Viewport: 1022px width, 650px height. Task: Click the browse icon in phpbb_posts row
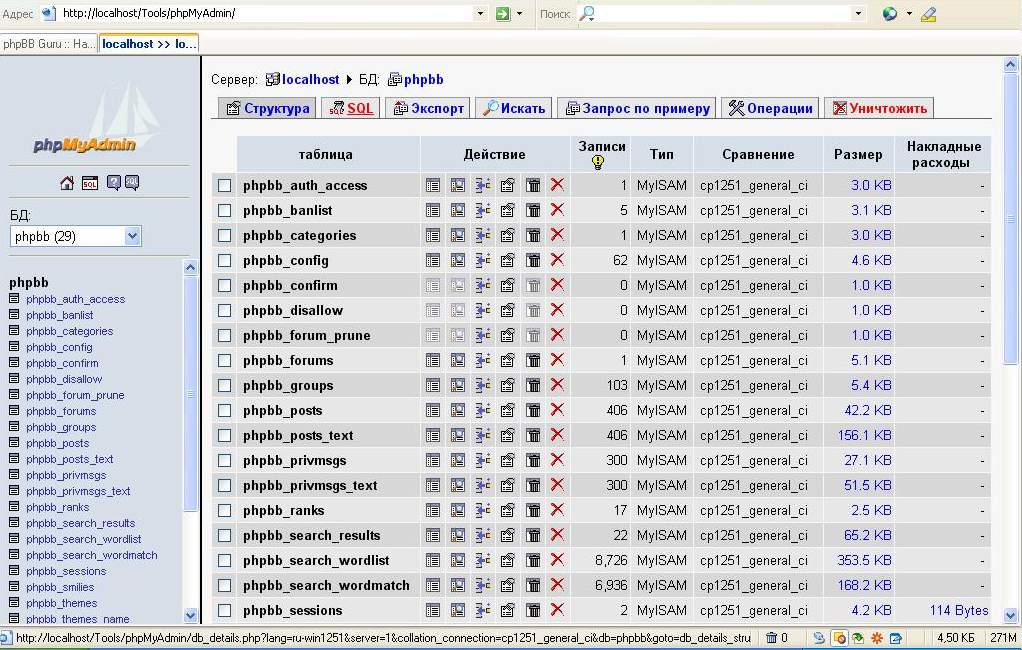(x=433, y=410)
